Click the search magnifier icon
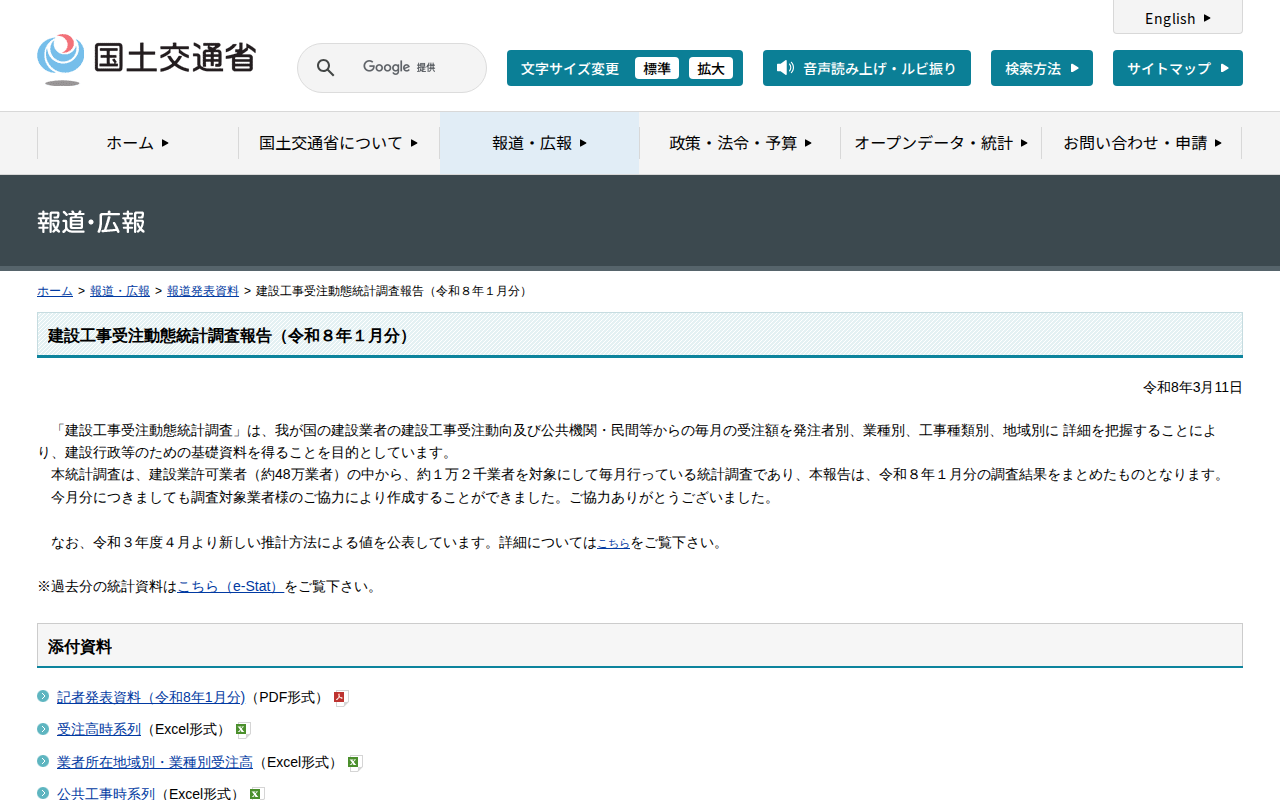This screenshot has width=1280, height=800. 325,68
